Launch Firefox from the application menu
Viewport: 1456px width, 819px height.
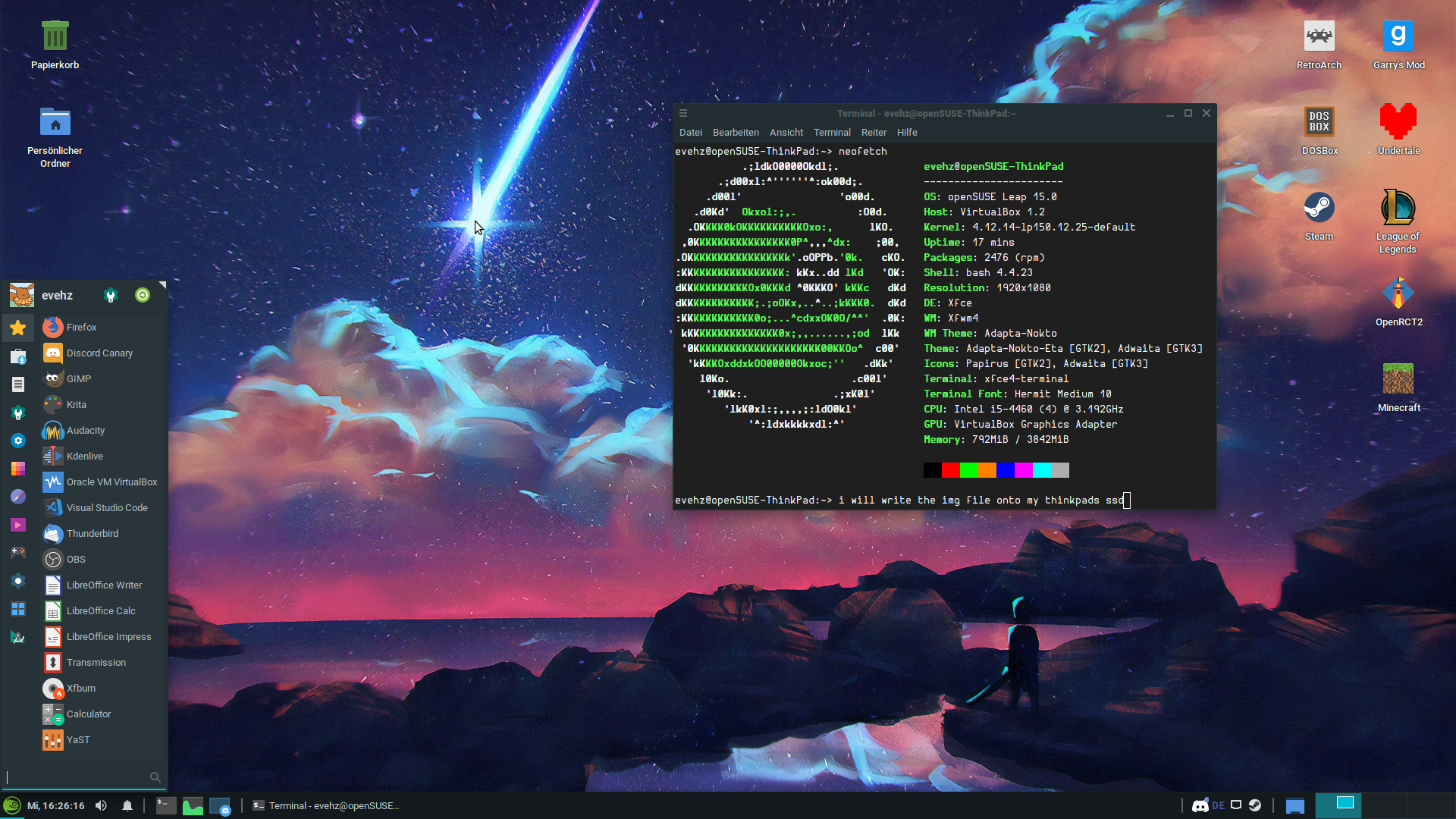[102, 327]
